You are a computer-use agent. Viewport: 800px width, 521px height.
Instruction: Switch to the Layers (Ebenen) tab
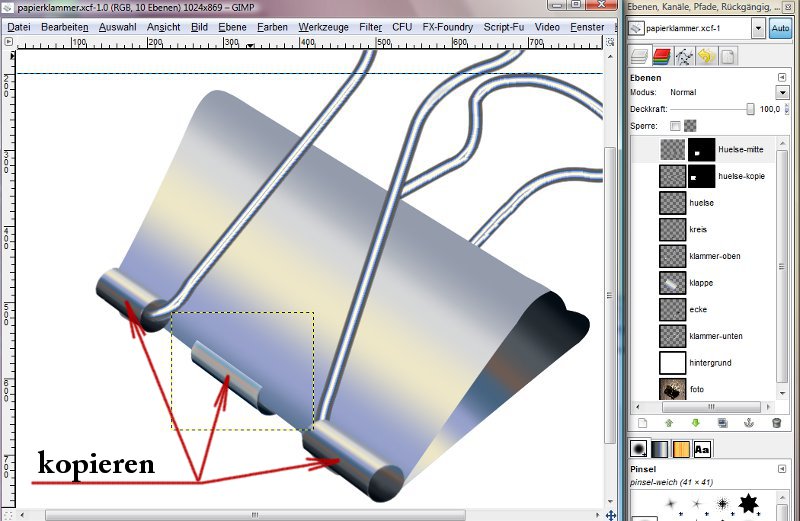pos(641,58)
